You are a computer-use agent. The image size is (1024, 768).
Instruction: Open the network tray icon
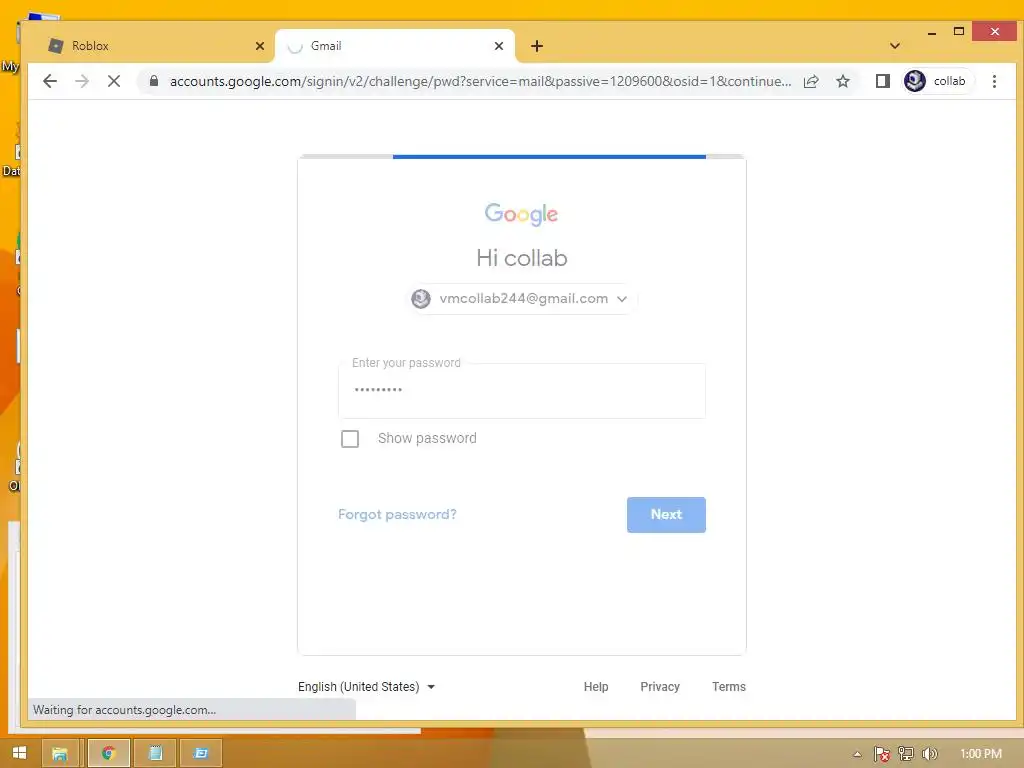[905, 754]
